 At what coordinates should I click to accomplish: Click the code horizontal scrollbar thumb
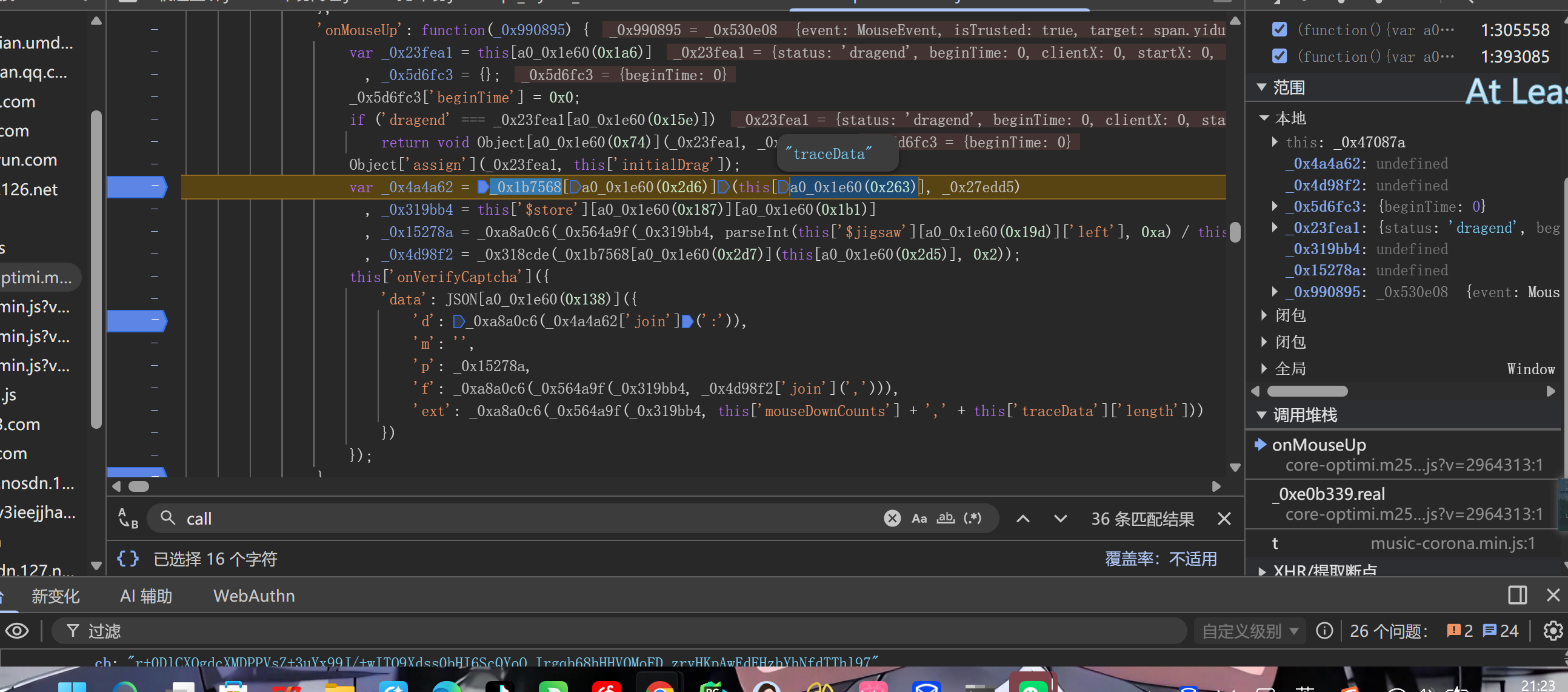tap(139, 486)
